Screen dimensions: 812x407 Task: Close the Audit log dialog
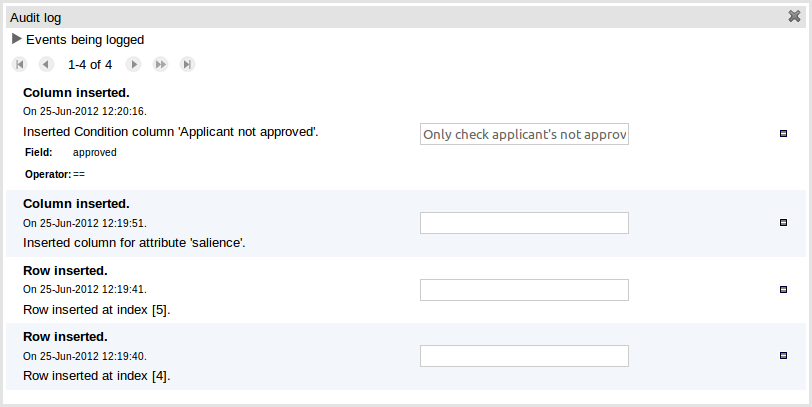coord(794,16)
